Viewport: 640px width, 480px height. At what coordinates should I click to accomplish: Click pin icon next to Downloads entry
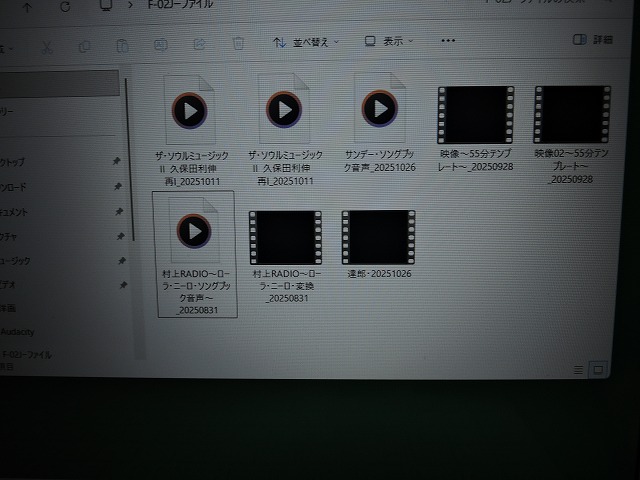(x=118, y=187)
